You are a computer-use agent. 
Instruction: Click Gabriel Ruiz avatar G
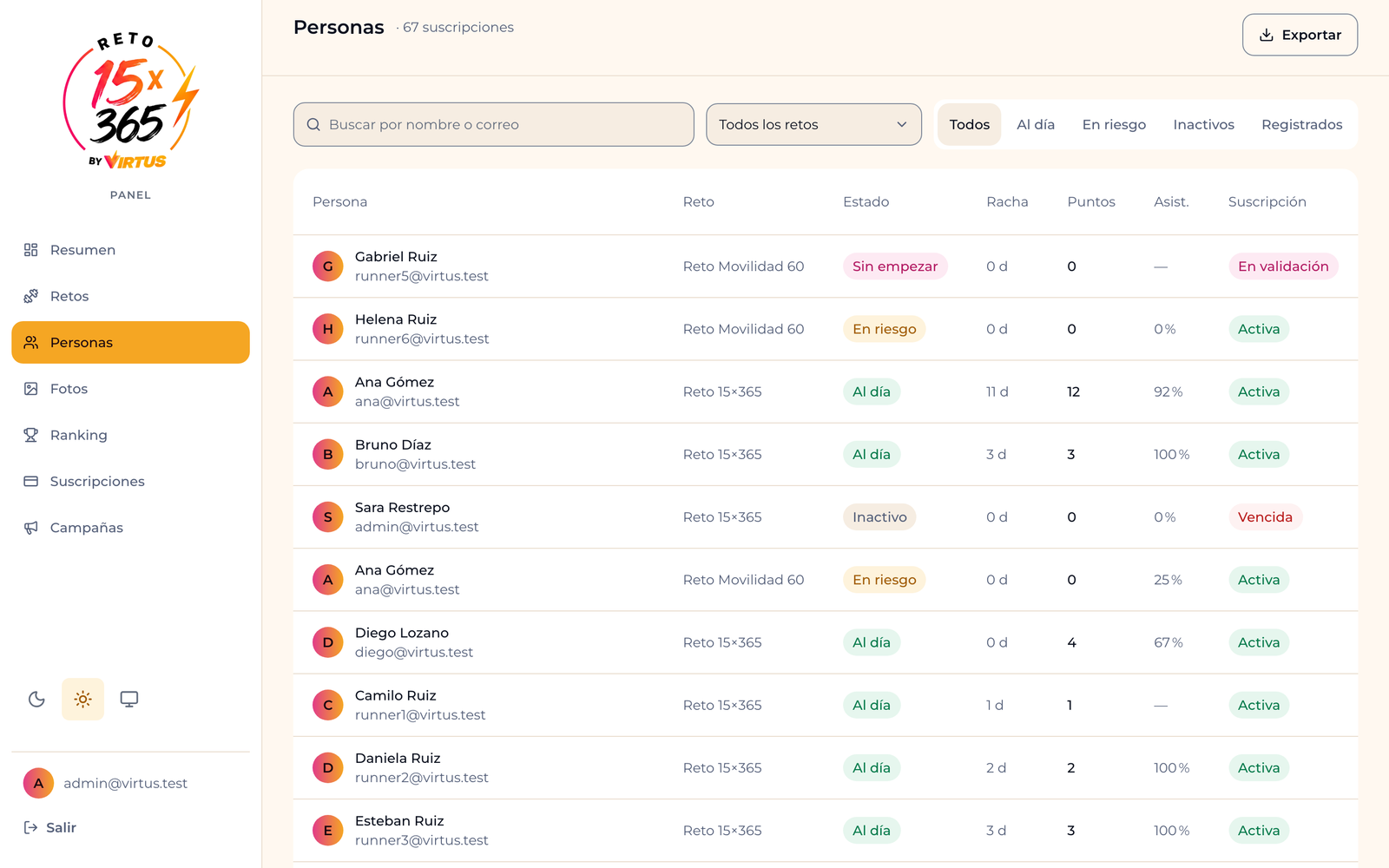tap(328, 266)
